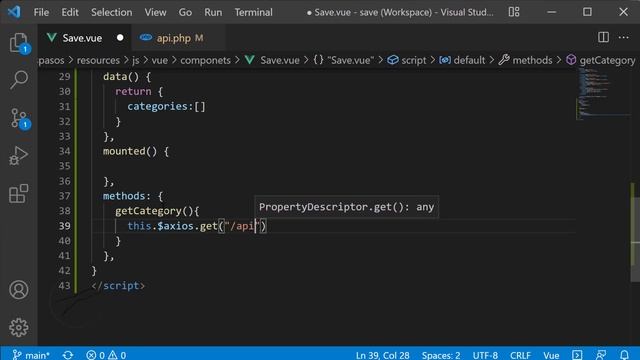The image size is (640, 360).
Task: Change end of line sequence CRLF
Action: pos(520,355)
